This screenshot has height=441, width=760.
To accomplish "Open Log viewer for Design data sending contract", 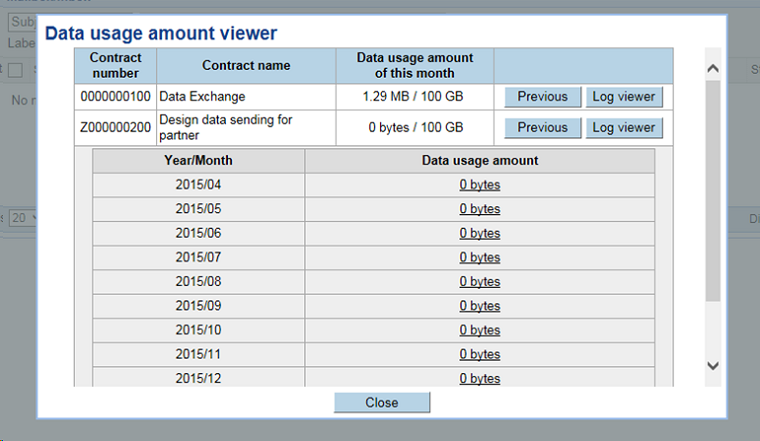I will (623, 127).
